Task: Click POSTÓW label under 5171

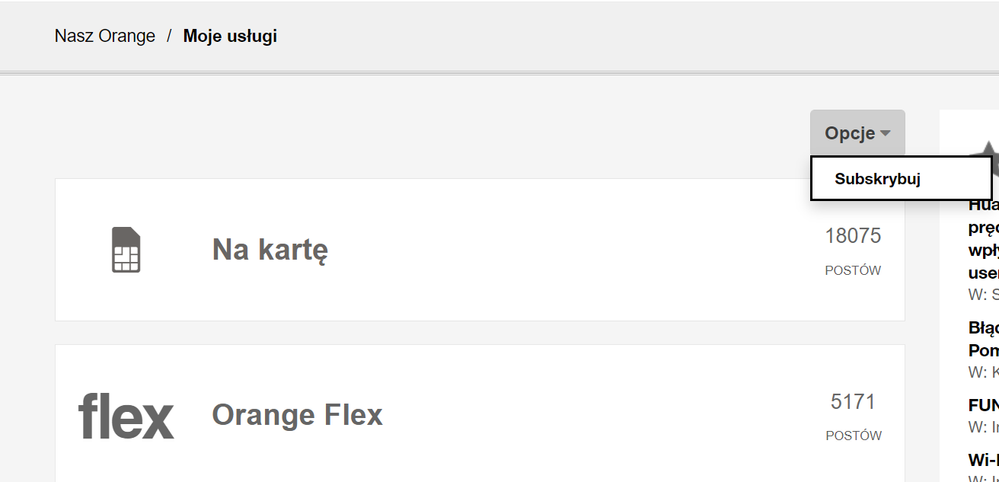Action: coord(853,436)
